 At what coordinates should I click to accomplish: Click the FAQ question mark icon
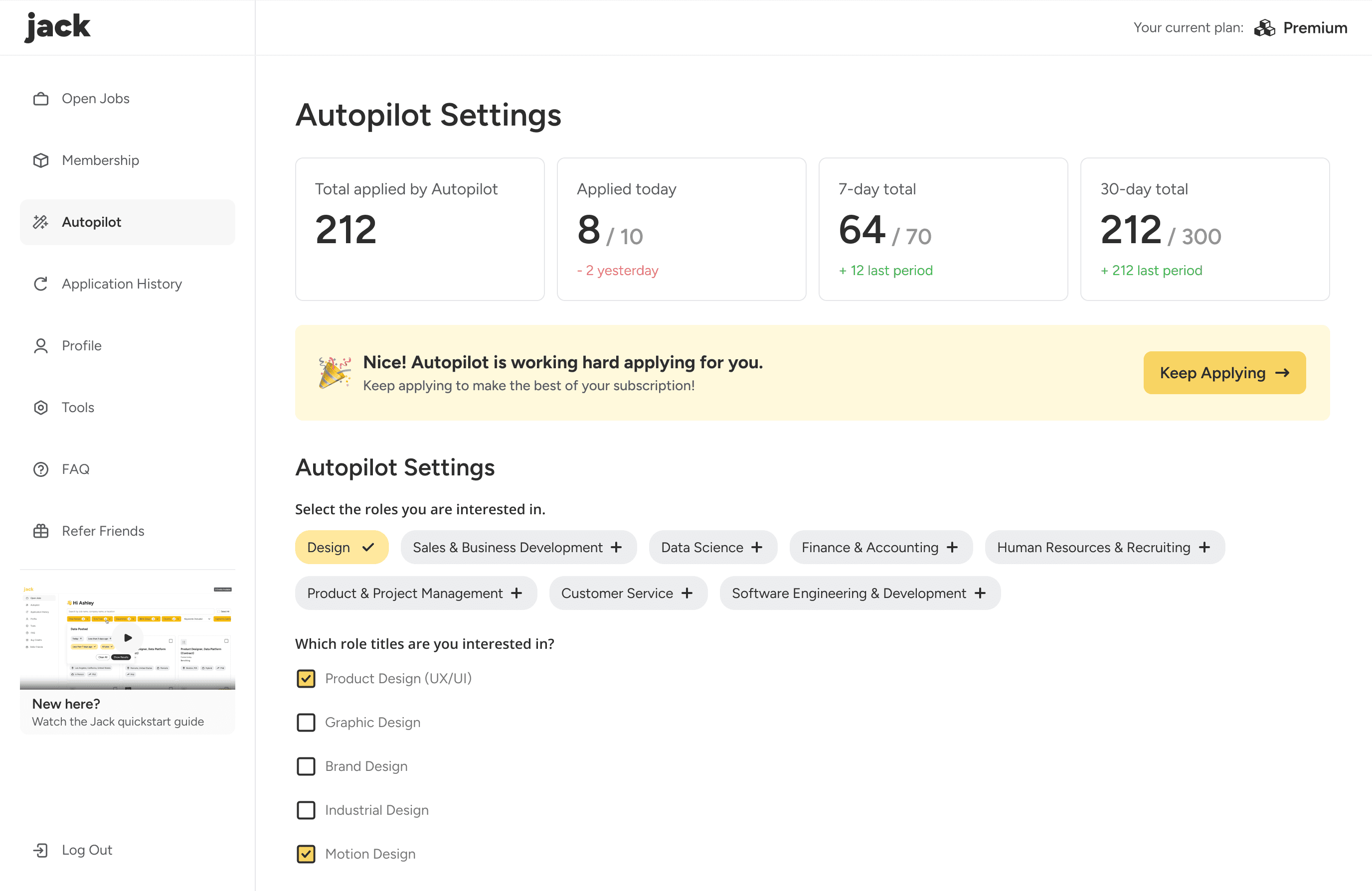pyautogui.click(x=40, y=469)
